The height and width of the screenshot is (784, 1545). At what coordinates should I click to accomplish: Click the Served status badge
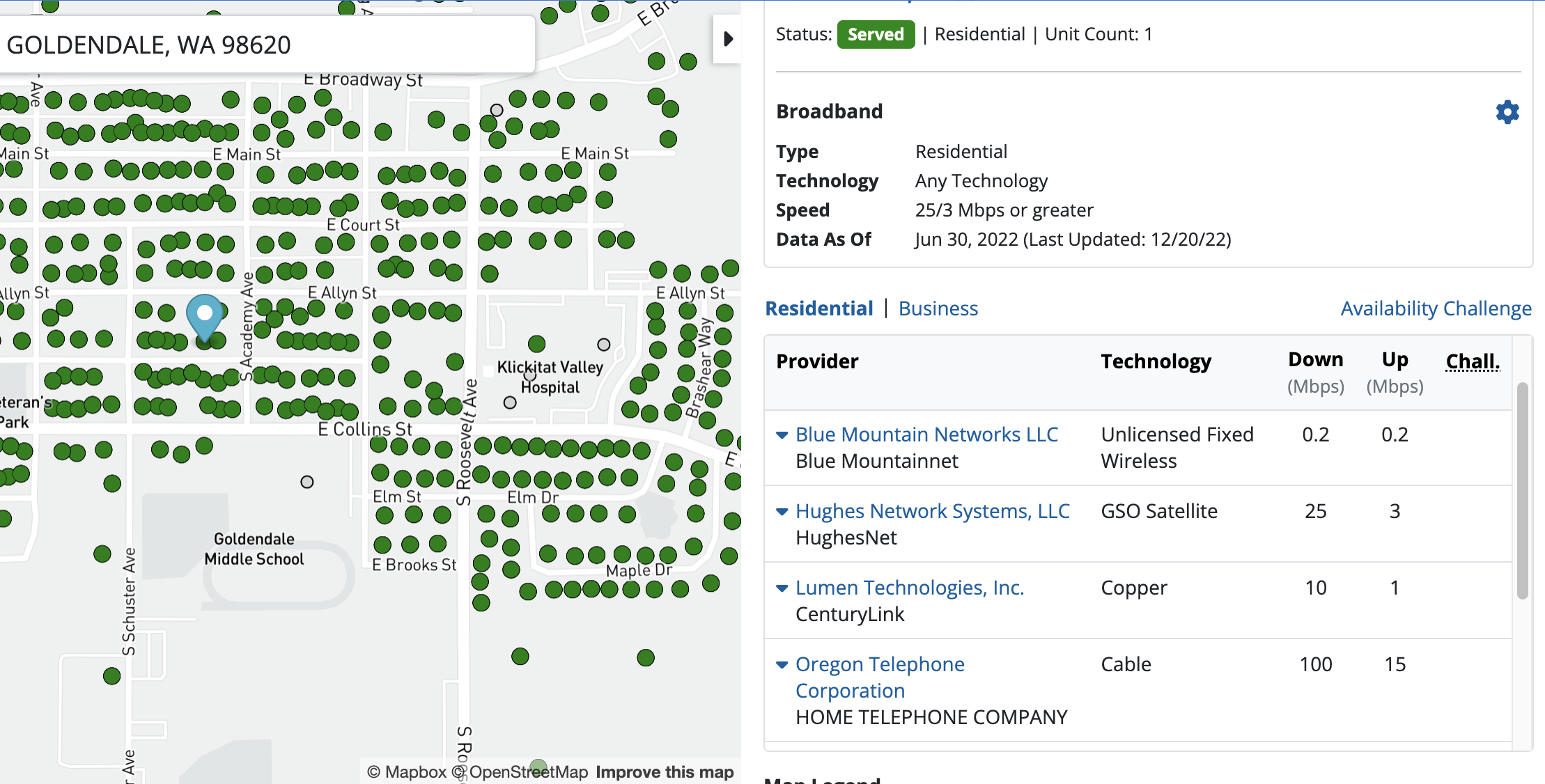[x=876, y=34]
